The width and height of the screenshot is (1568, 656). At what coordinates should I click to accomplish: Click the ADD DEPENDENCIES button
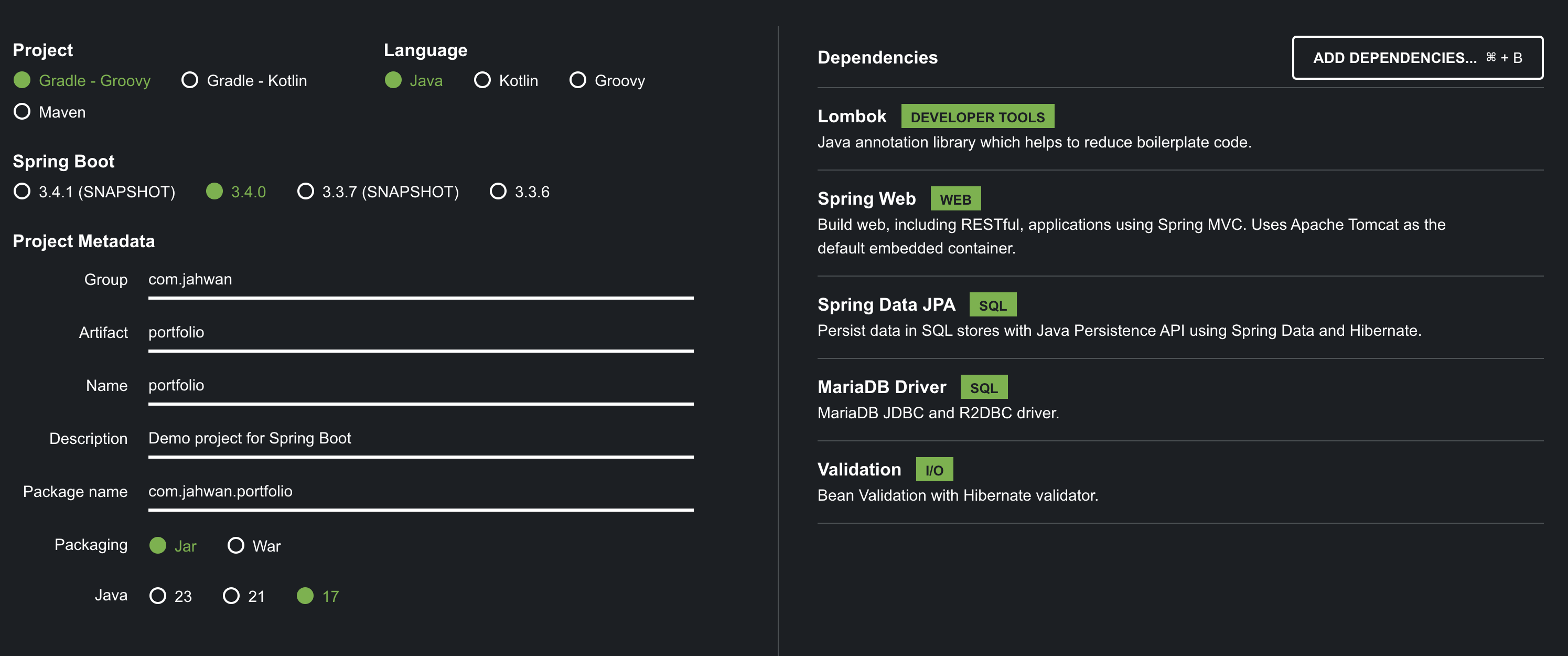1417,58
